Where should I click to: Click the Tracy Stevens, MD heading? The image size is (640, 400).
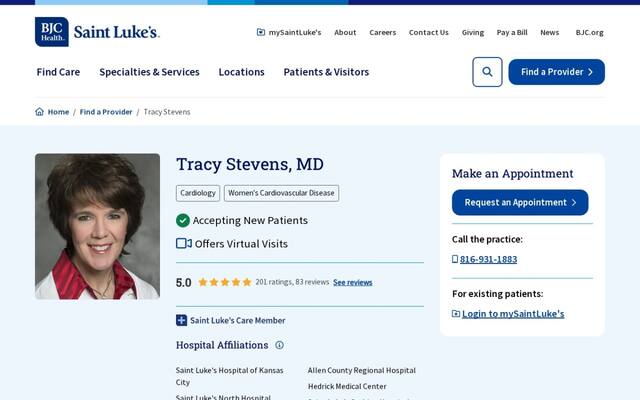[250, 164]
